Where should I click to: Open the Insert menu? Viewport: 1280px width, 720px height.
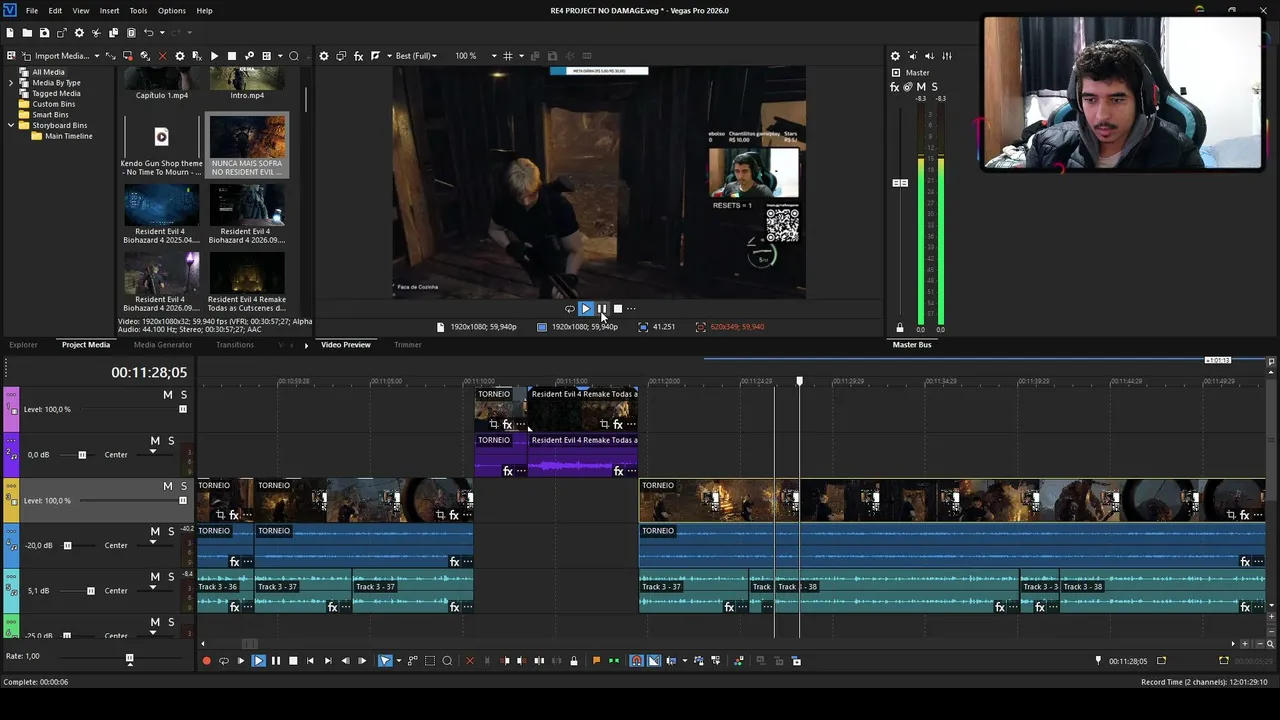109,11
